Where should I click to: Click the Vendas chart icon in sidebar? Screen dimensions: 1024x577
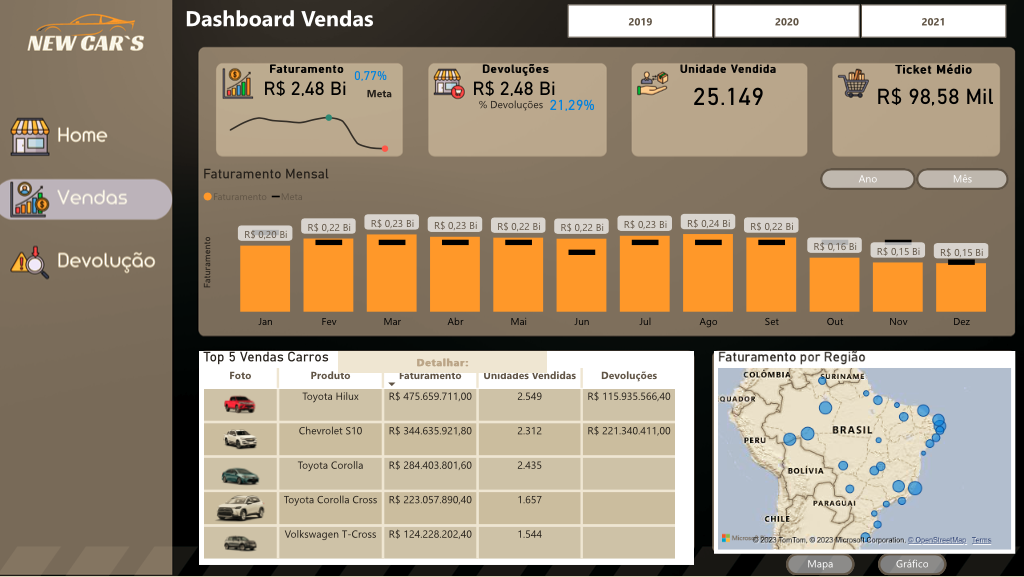(30, 199)
